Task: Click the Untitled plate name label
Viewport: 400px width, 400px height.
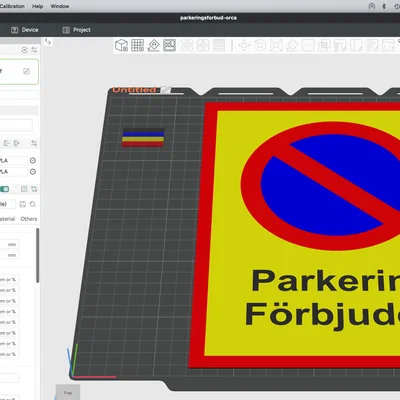Action: [x=134, y=89]
